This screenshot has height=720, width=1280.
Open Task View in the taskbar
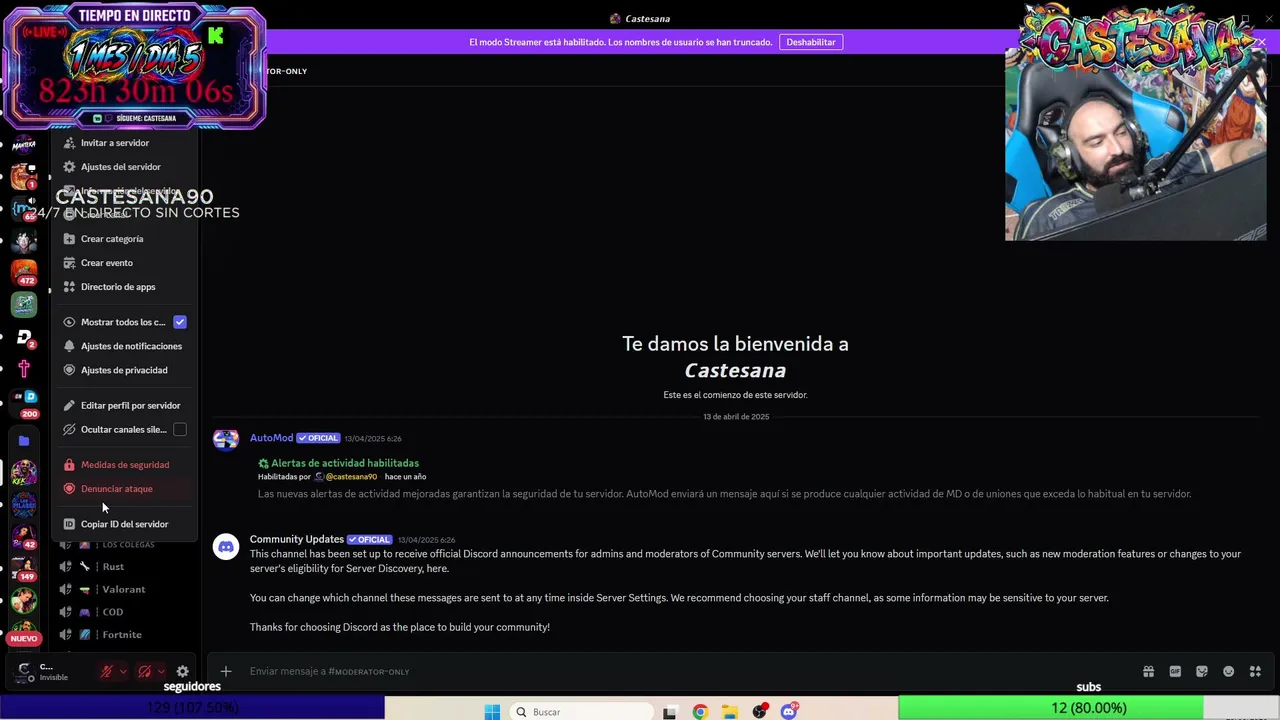click(x=670, y=712)
